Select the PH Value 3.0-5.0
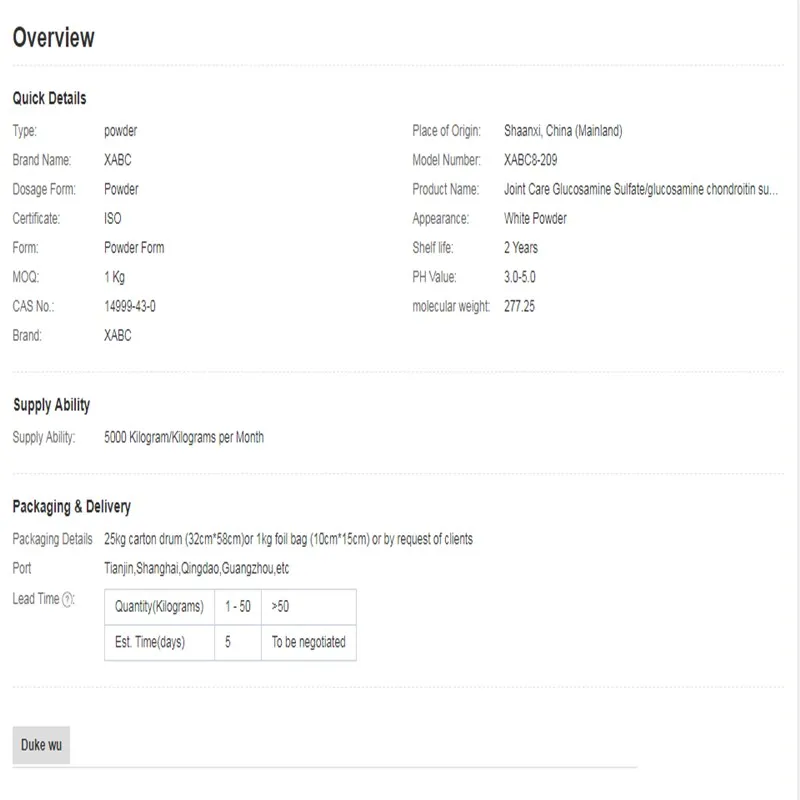Screen dimensions: 800x800 tap(520, 277)
